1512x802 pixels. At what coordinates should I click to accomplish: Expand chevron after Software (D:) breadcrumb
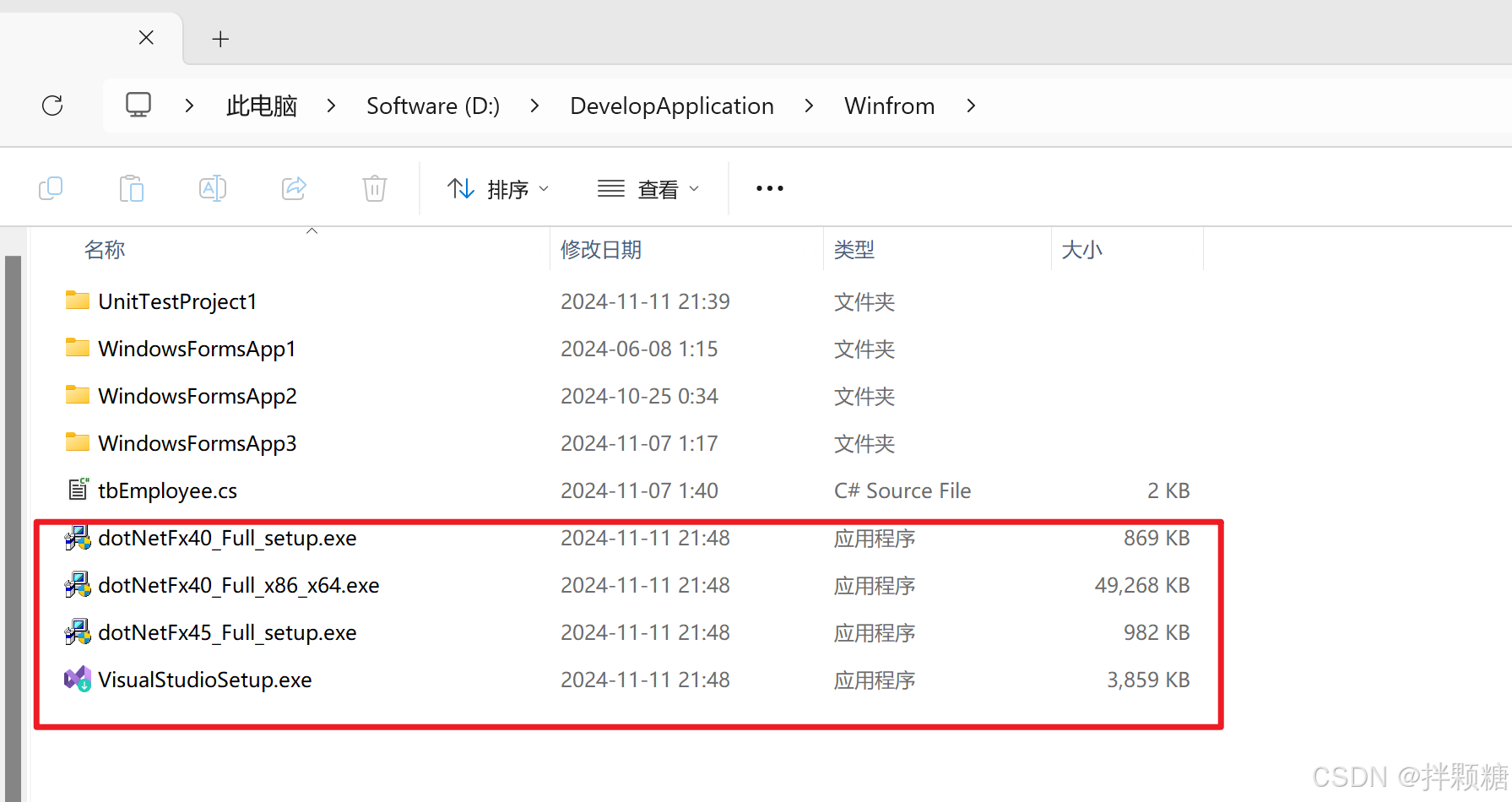point(534,106)
